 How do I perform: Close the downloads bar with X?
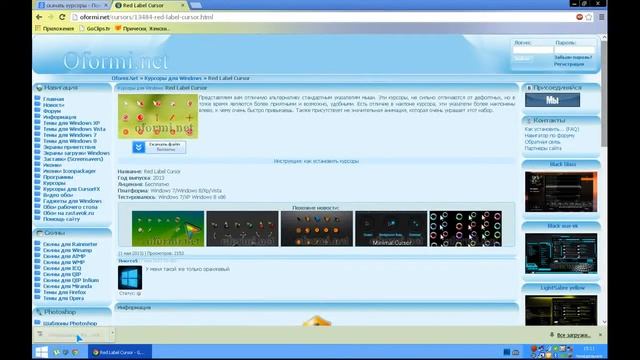[x=600, y=335]
